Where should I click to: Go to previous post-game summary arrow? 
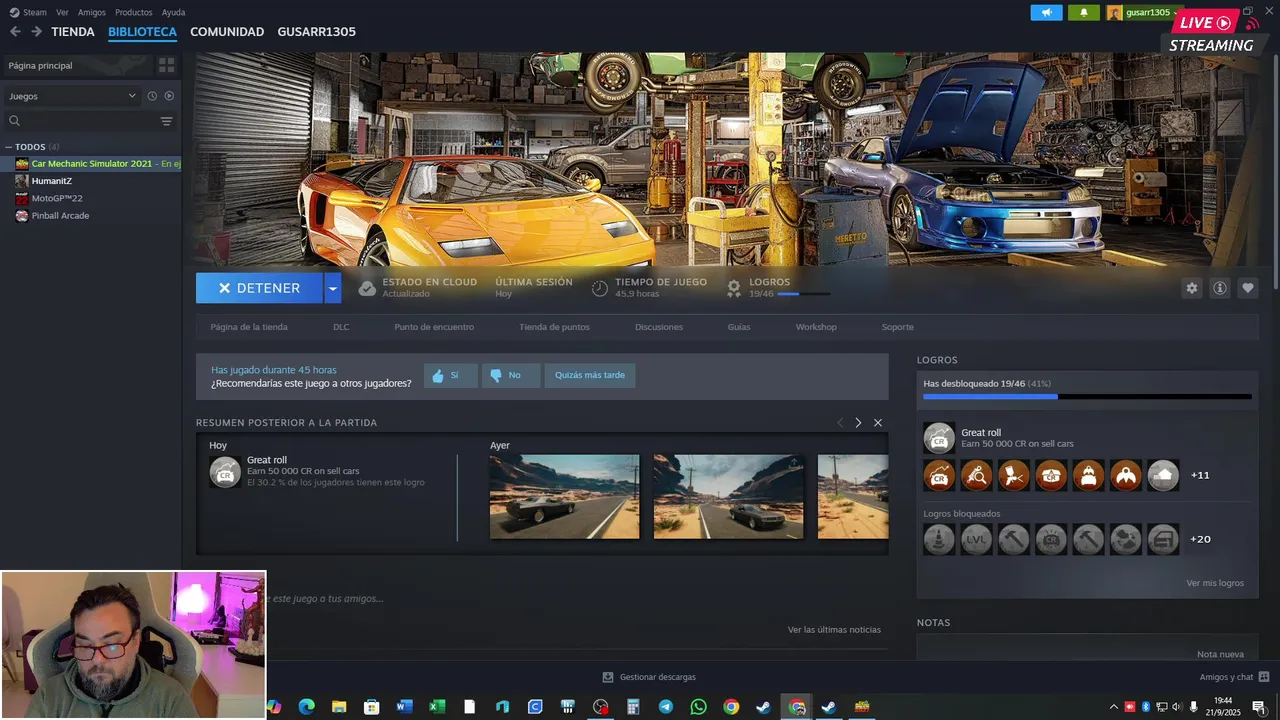840,423
